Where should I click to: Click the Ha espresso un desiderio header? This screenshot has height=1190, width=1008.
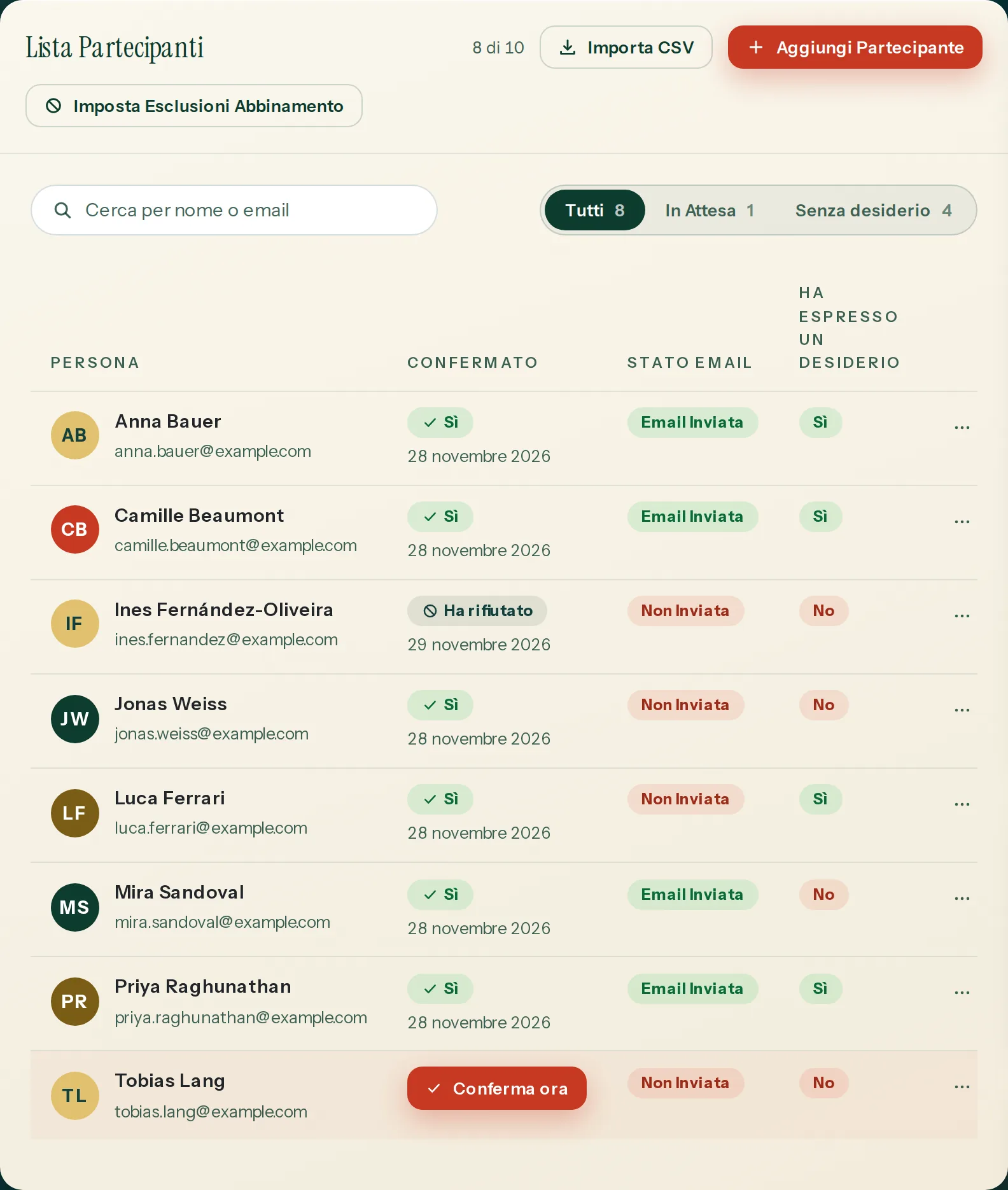click(x=850, y=328)
